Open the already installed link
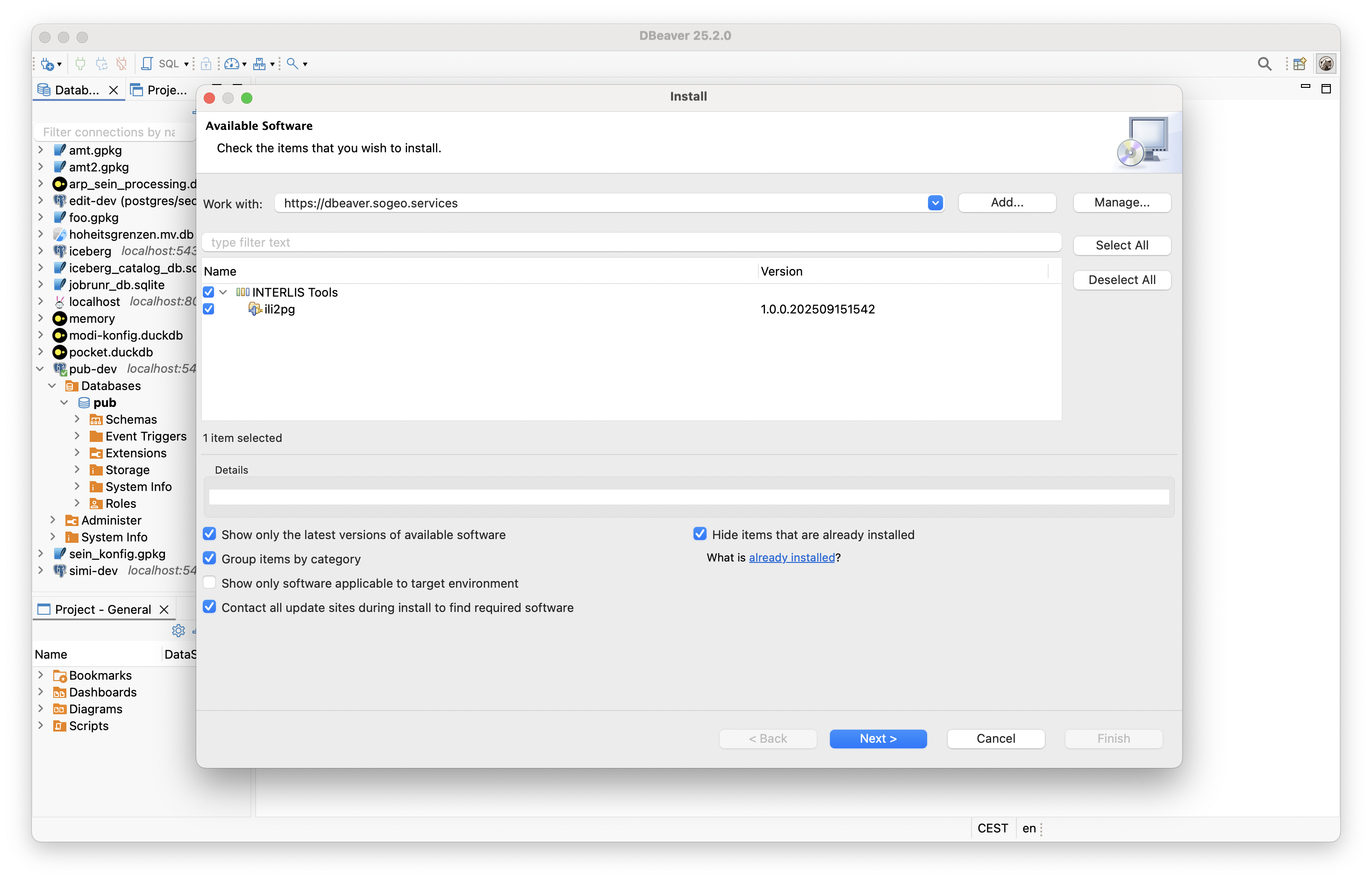Viewport: 1372px width, 881px height. coord(792,557)
